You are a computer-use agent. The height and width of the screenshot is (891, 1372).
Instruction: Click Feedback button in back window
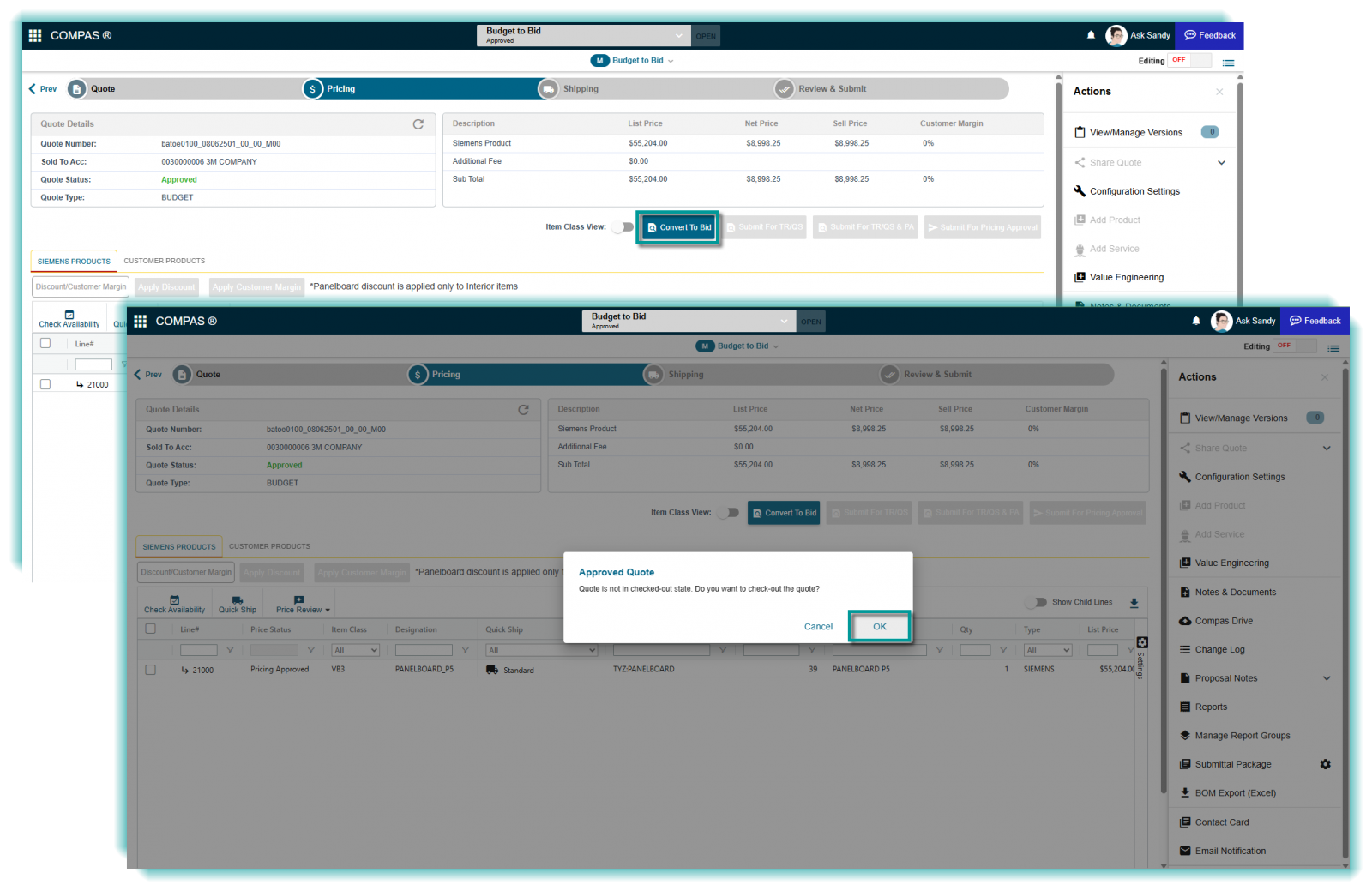[x=1209, y=35]
